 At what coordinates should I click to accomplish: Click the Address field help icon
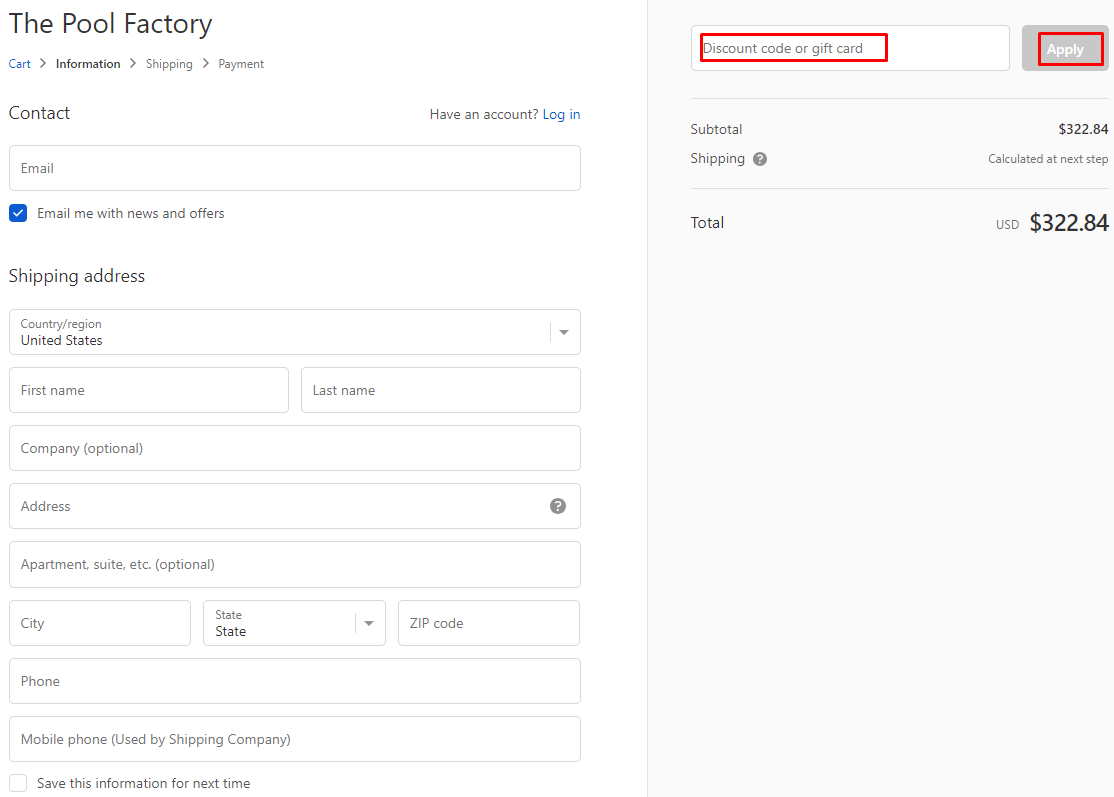coord(558,506)
